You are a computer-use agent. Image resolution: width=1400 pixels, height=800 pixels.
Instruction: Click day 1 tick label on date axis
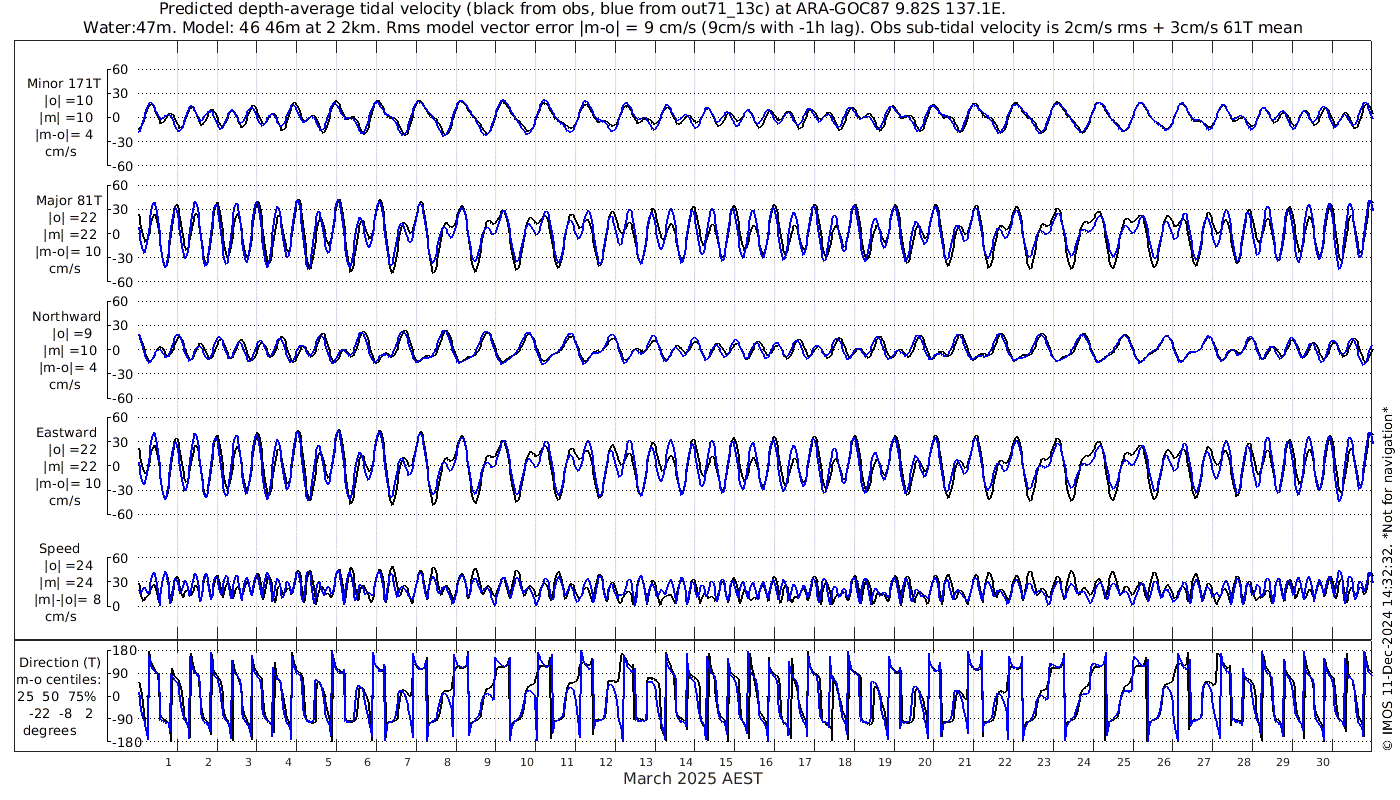(x=169, y=762)
